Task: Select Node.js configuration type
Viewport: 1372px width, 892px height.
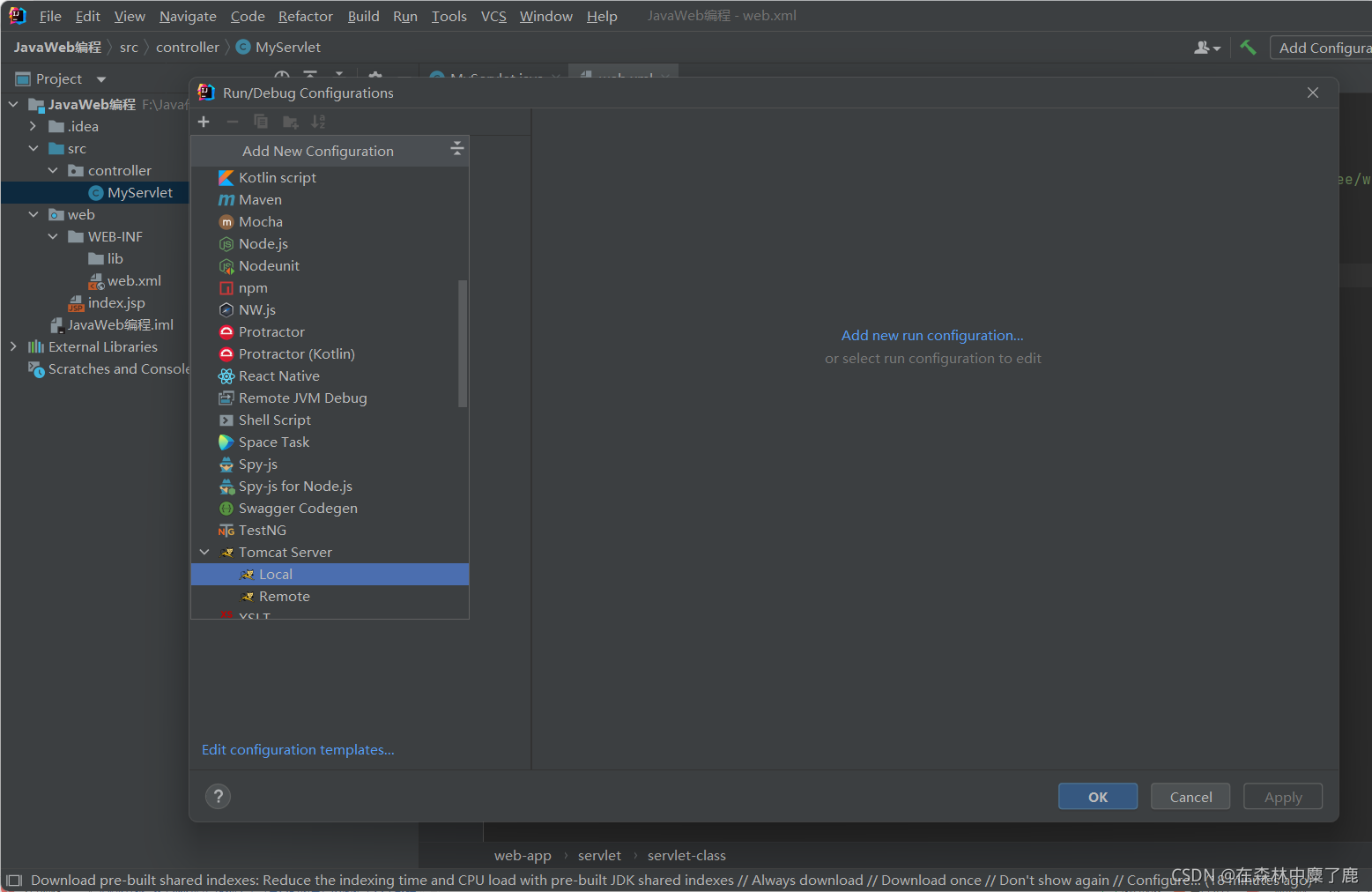Action: pos(330,244)
